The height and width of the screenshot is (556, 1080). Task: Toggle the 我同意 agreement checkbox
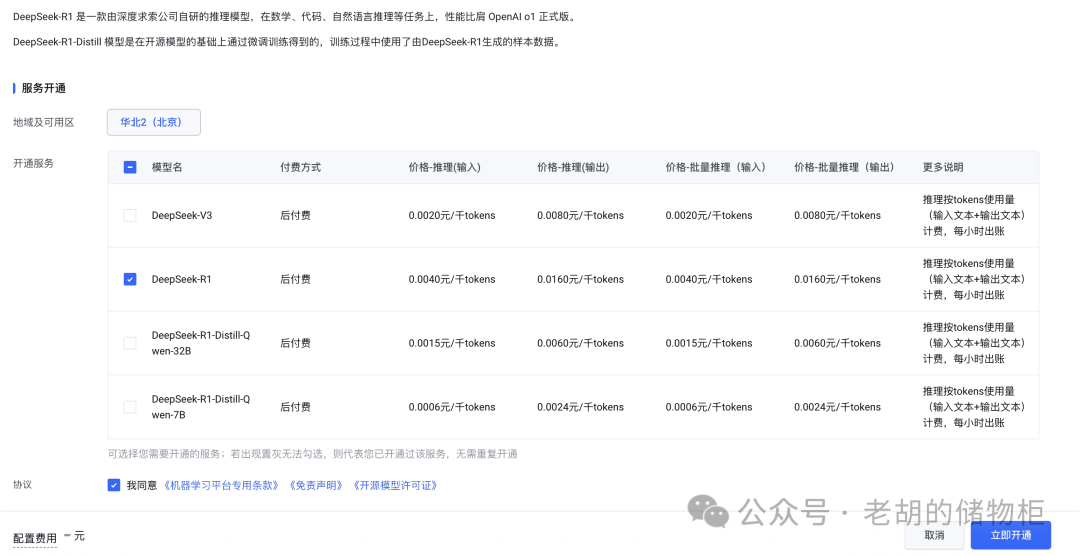click(x=114, y=485)
